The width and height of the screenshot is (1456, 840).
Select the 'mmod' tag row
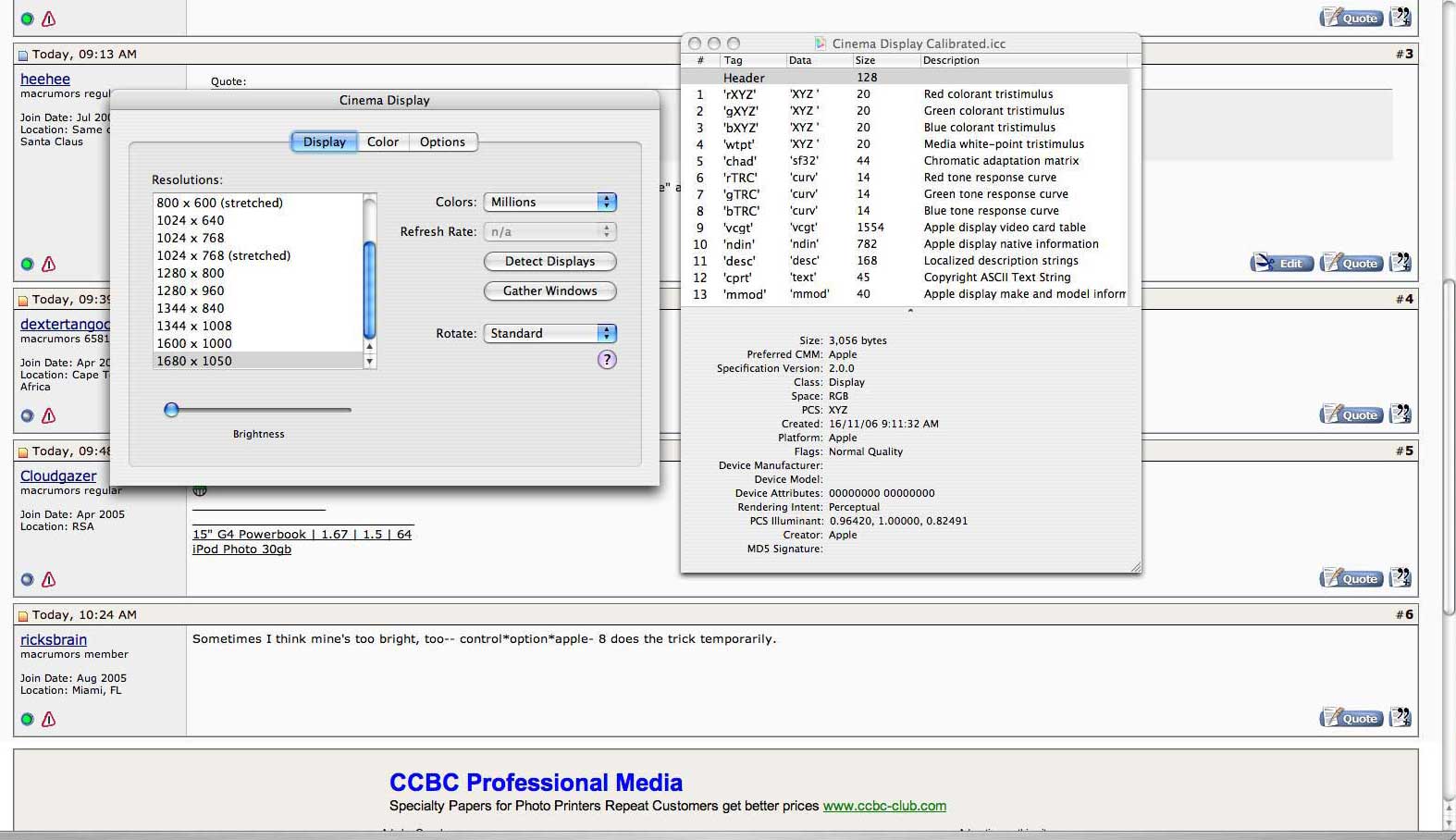coord(905,294)
